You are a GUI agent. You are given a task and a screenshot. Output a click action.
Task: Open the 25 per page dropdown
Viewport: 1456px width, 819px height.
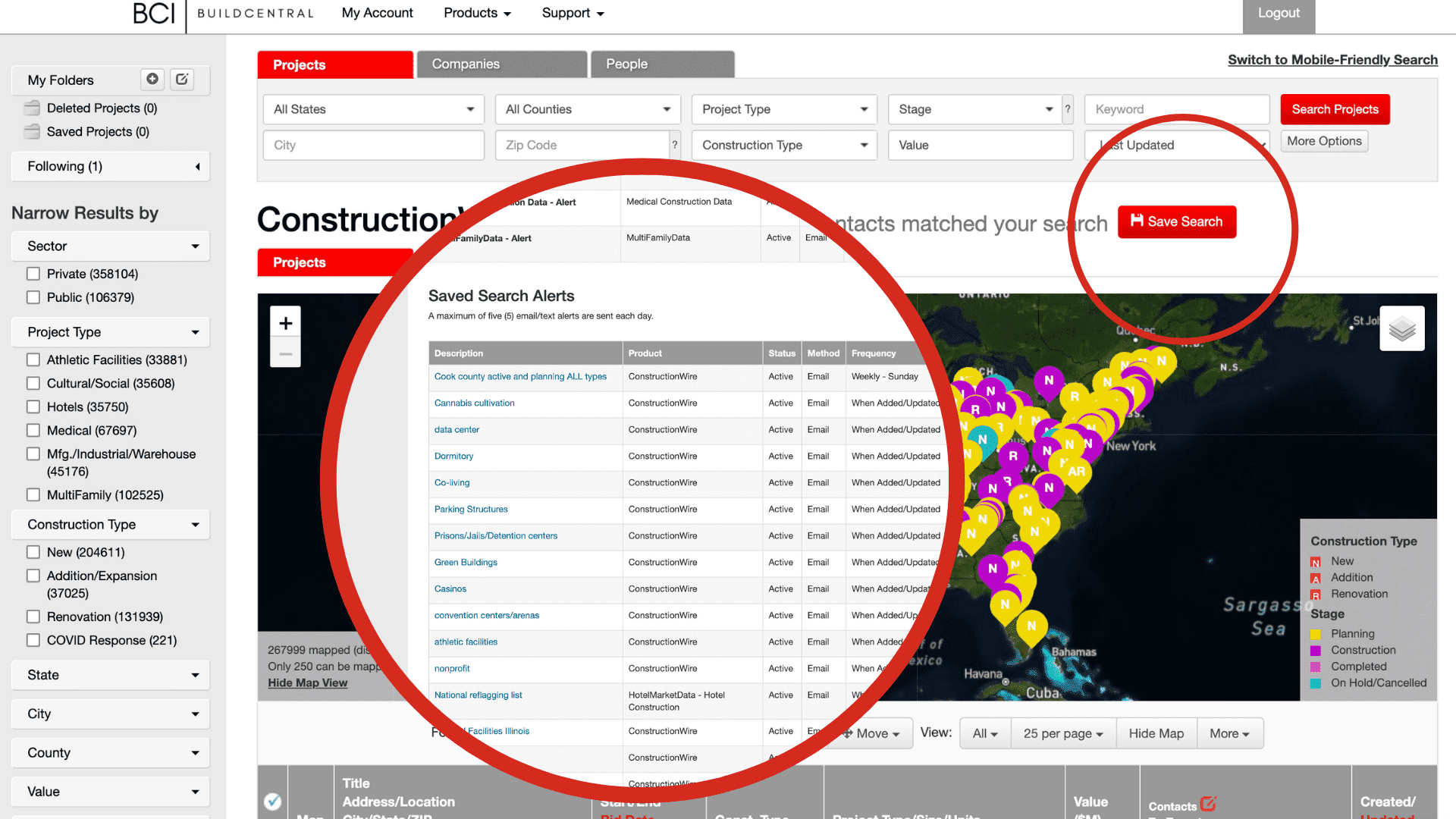coord(1063,733)
